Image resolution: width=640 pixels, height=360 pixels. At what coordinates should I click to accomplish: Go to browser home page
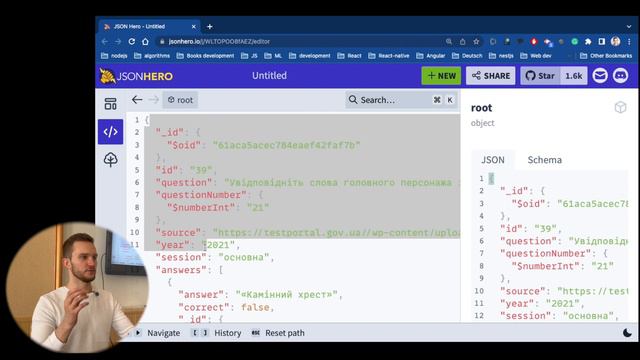pyautogui.click(x=145, y=42)
